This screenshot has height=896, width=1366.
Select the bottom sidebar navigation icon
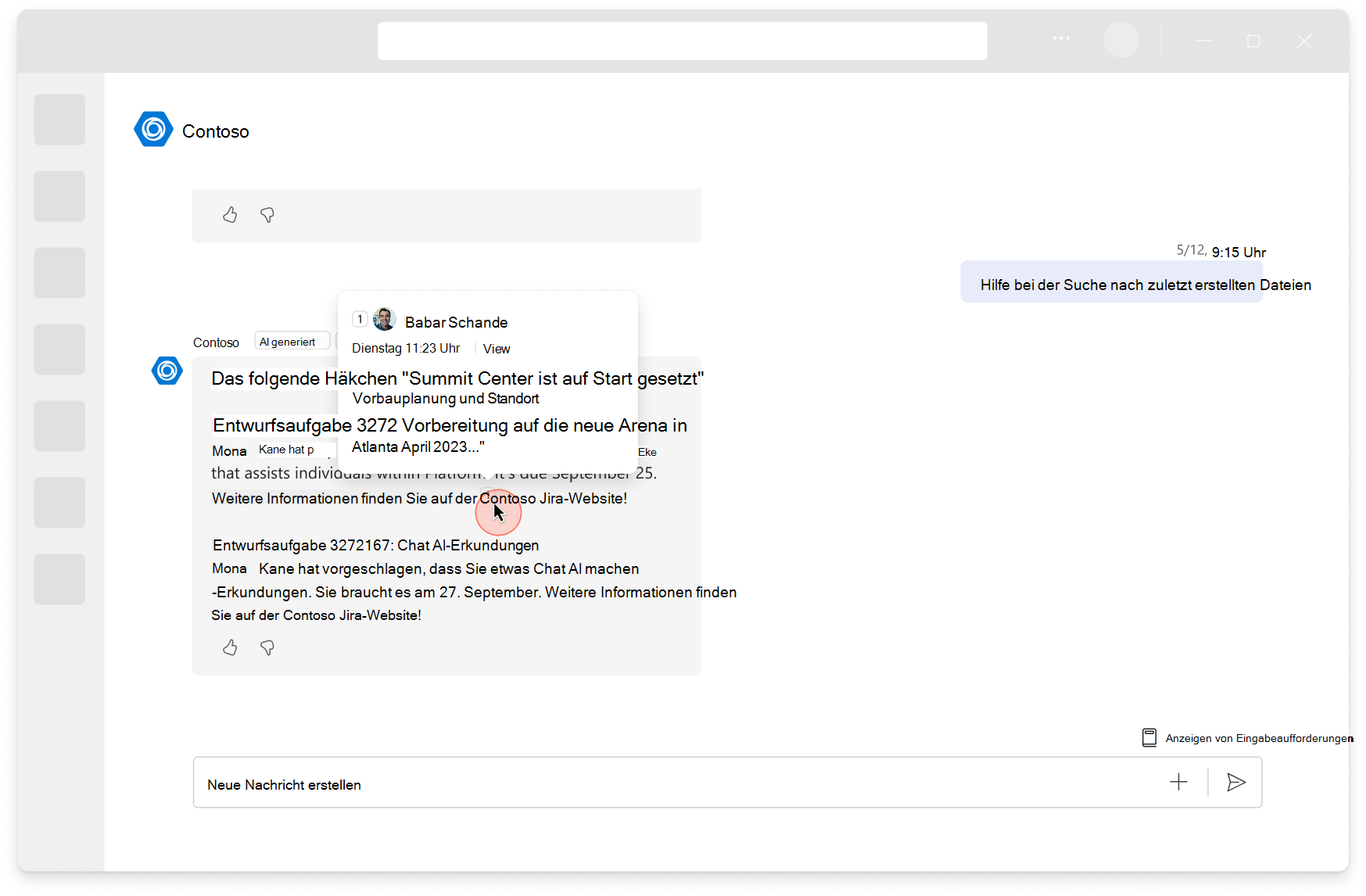pos(59,579)
